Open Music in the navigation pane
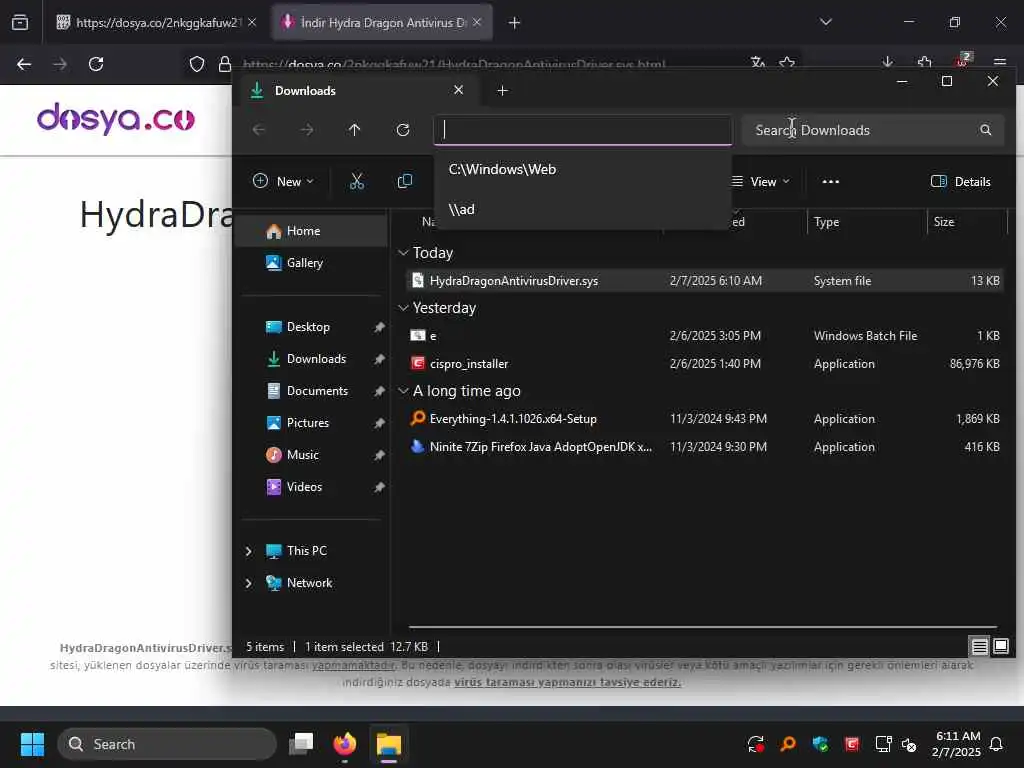Viewport: 1024px width, 768px height. tap(311, 455)
